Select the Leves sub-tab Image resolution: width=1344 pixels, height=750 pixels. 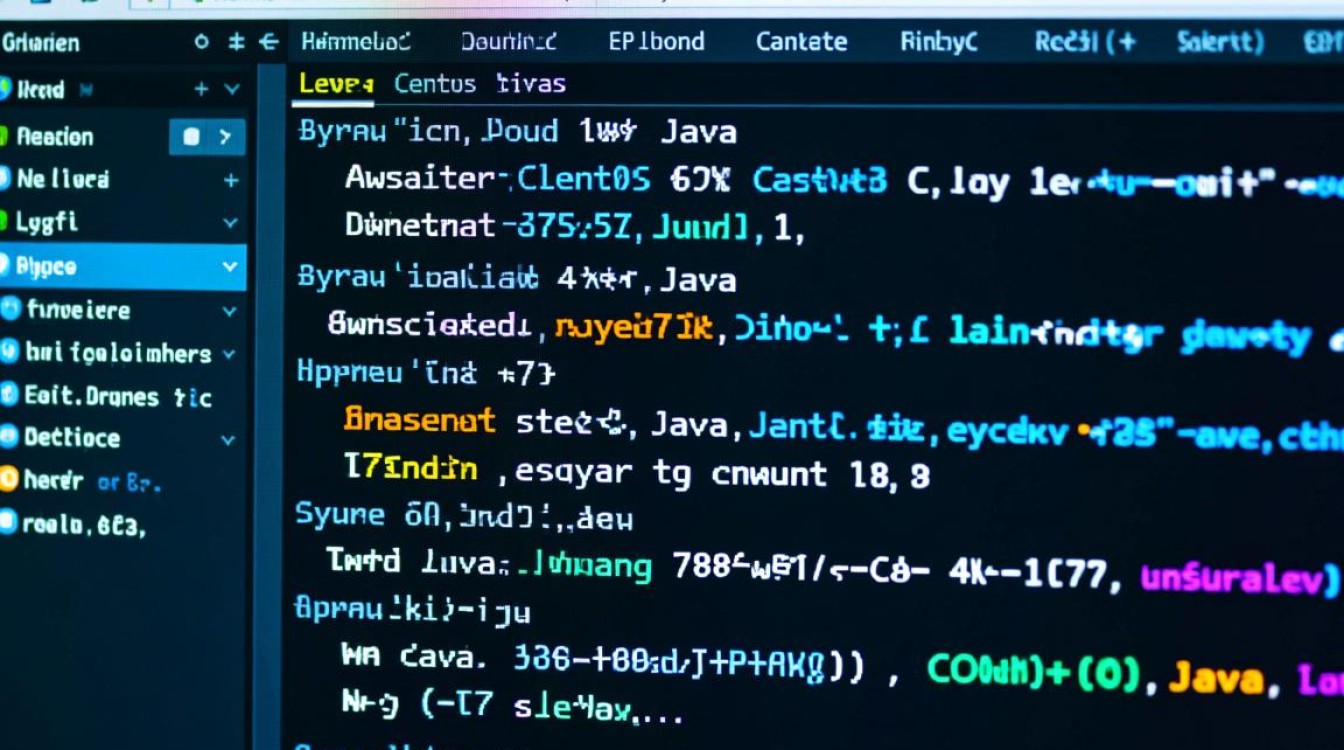(336, 84)
